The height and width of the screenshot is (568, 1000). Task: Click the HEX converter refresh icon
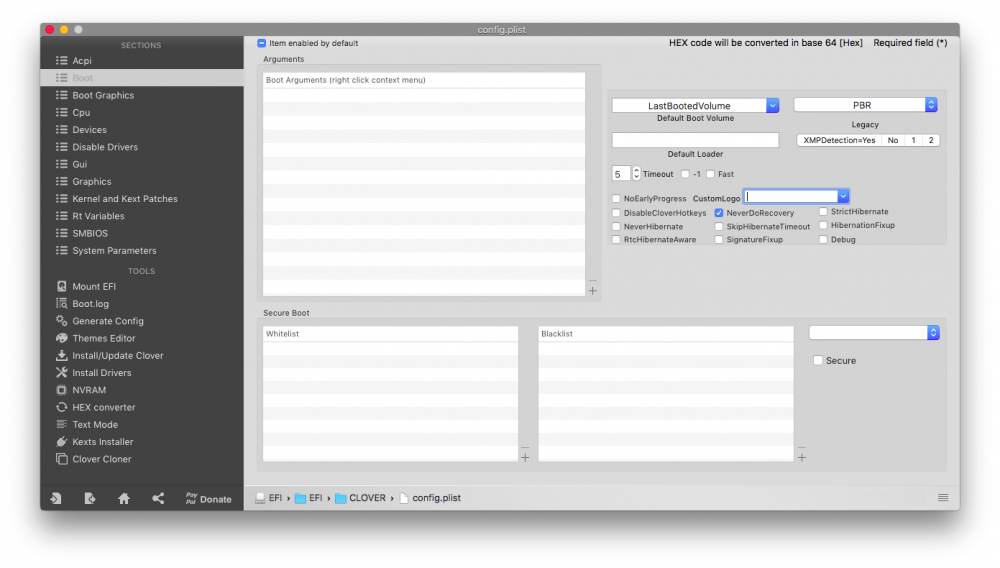coord(61,407)
